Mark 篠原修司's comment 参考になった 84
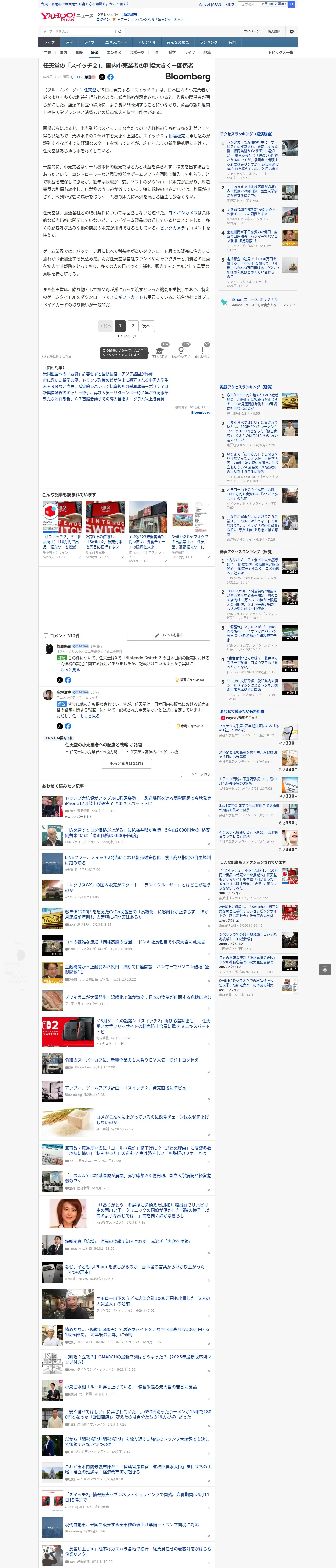Image resolution: width=336 pixels, height=1568 pixels. pos(190,680)
